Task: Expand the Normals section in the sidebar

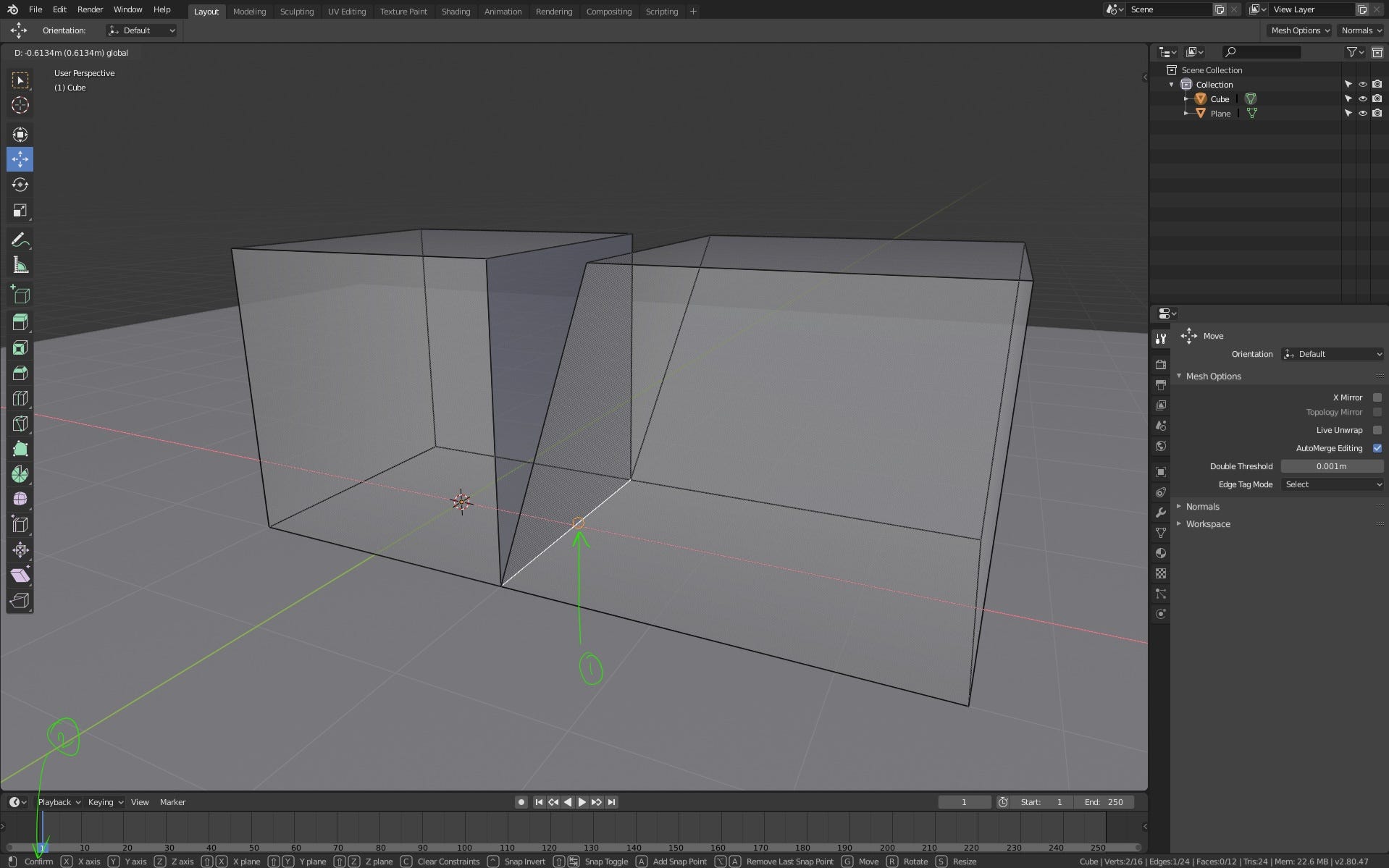Action: [1204, 506]
